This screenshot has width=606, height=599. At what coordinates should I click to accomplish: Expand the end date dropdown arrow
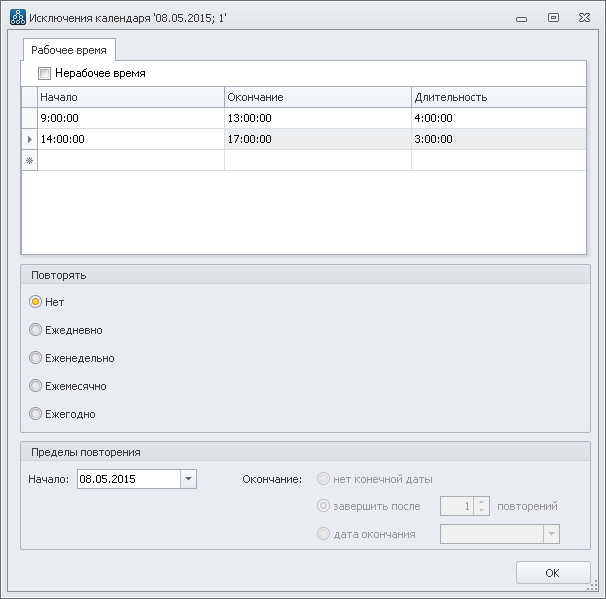(550, 534)
